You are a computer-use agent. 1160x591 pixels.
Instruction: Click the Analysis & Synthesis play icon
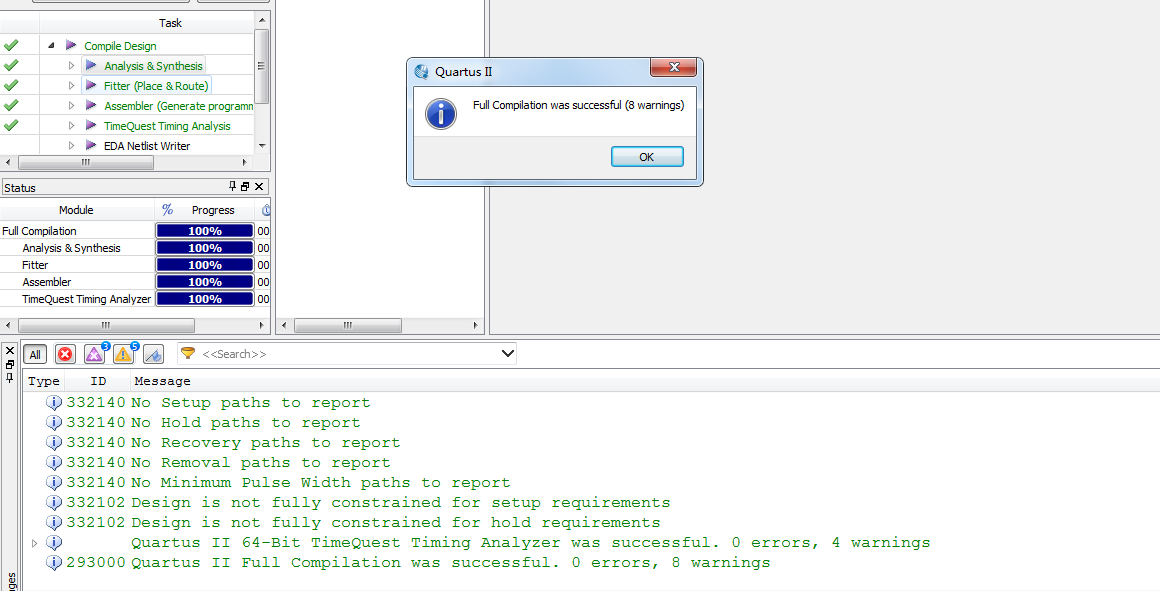[91, 65]
